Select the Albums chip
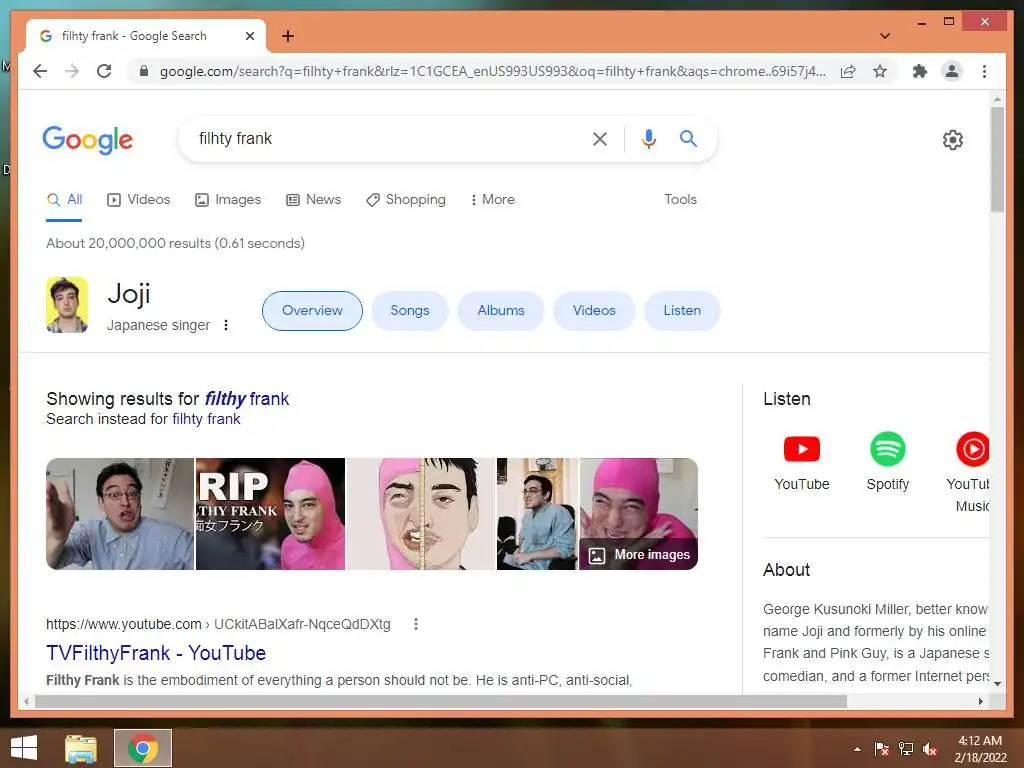The width and height of the screenshot is (1024, 768). click(501, 311)
